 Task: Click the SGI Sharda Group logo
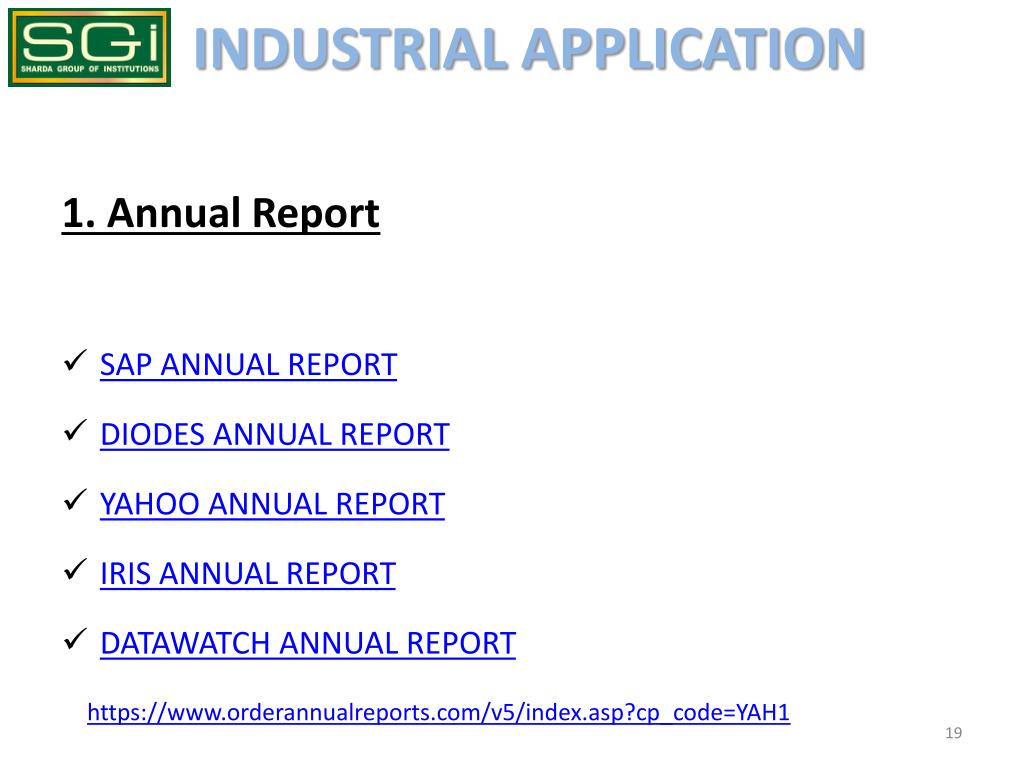click(89, 48)
